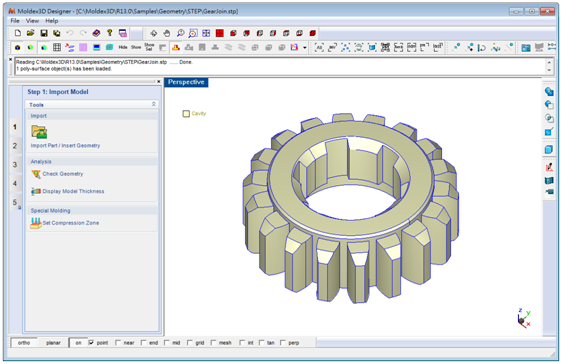Select the move/rotate view tool

[153, 33]
